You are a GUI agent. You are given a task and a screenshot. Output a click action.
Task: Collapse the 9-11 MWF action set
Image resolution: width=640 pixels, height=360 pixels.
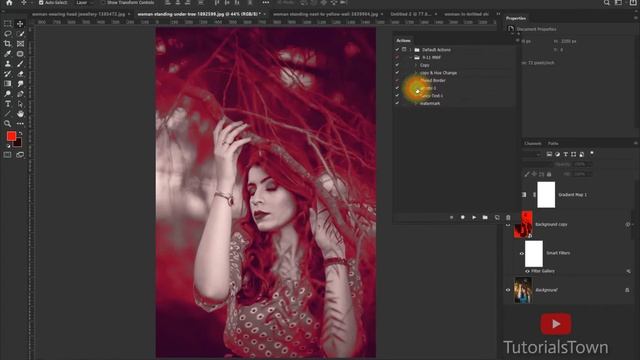(411, 58)
